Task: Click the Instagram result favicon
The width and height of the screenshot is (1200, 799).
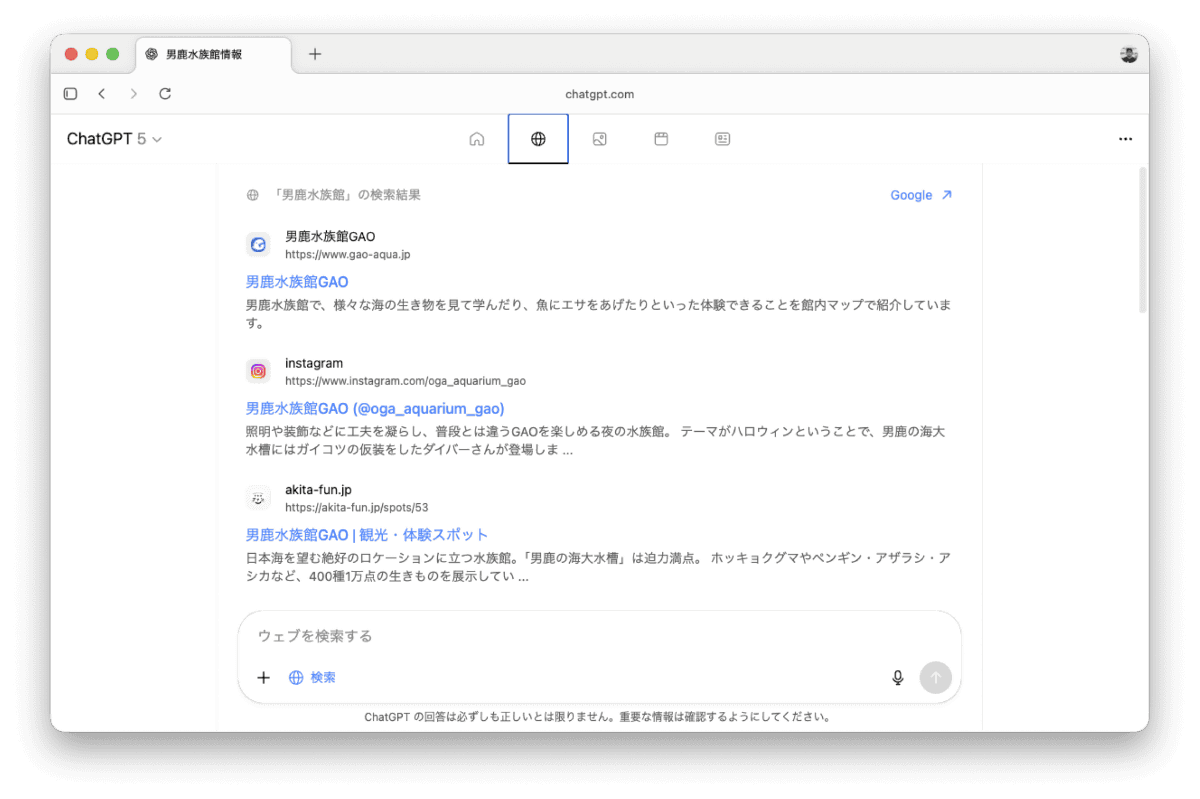Action: click(258, 371)
